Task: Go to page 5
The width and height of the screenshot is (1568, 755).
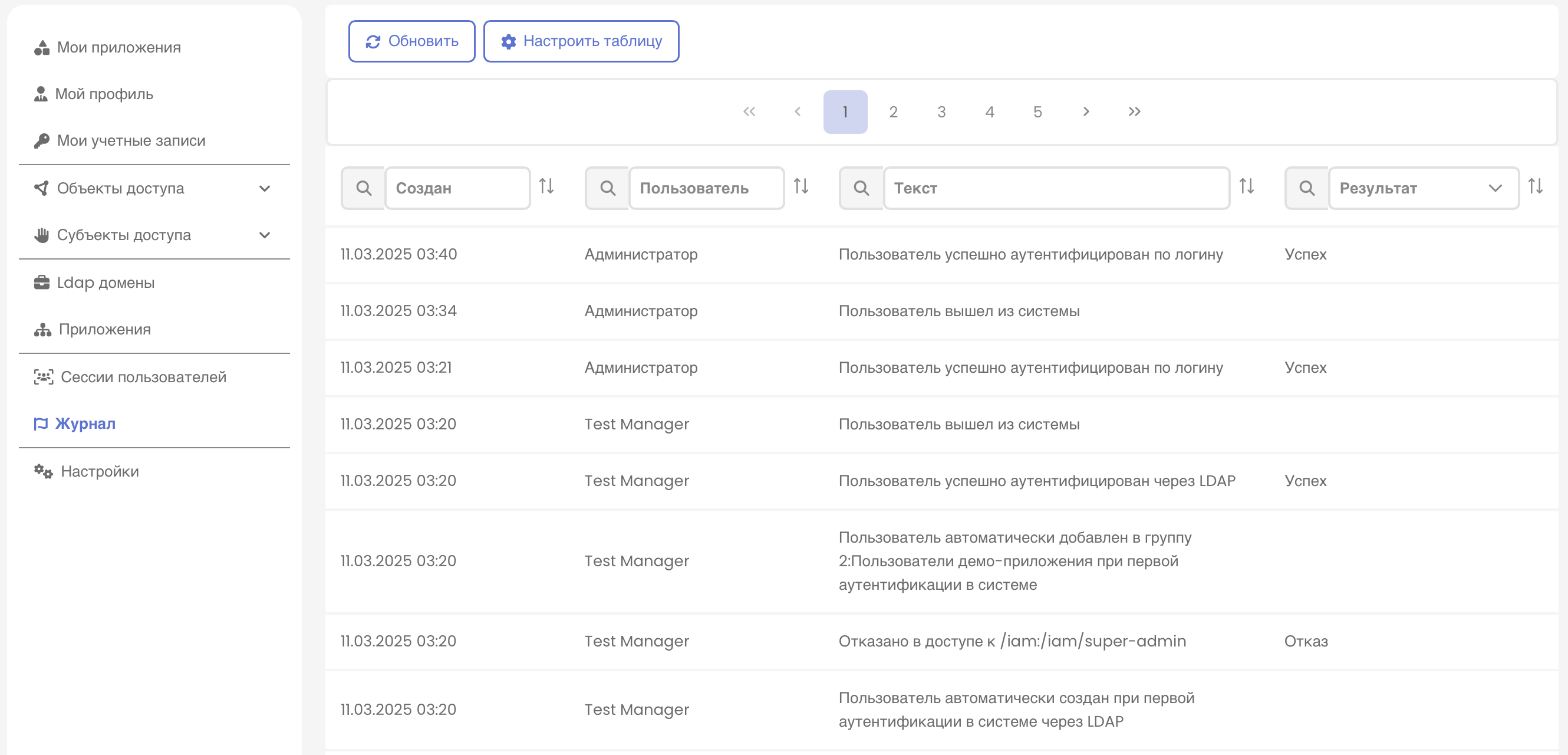Action: coord(1038,111)
